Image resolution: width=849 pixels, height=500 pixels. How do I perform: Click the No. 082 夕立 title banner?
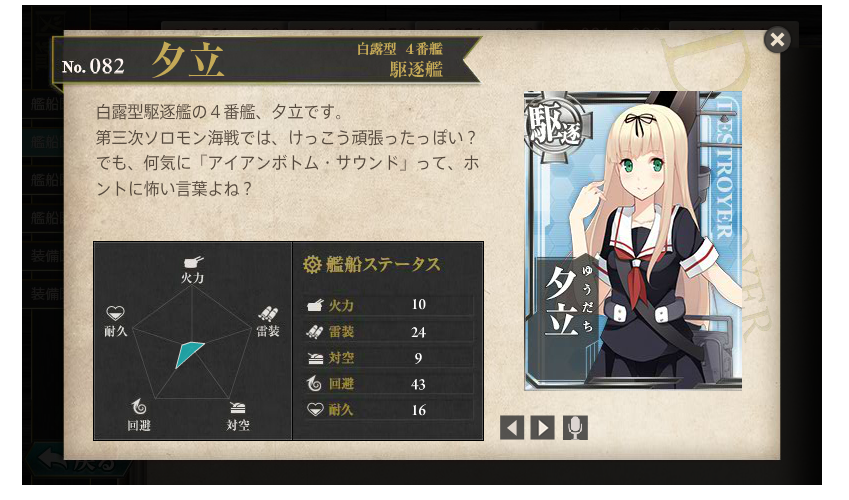pyautogui.click(x=265, y=60)
